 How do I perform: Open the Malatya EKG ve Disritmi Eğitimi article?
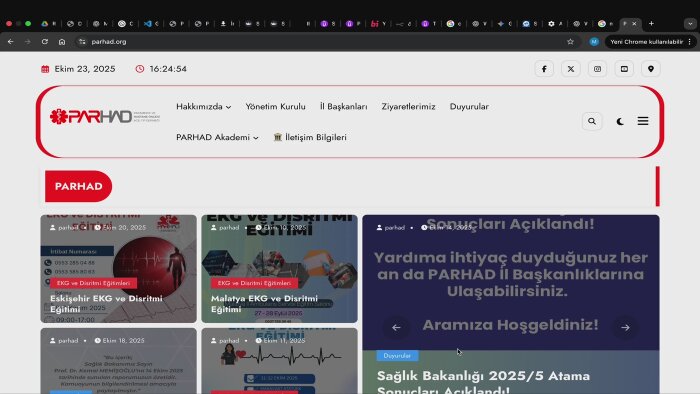click(264, 303)
